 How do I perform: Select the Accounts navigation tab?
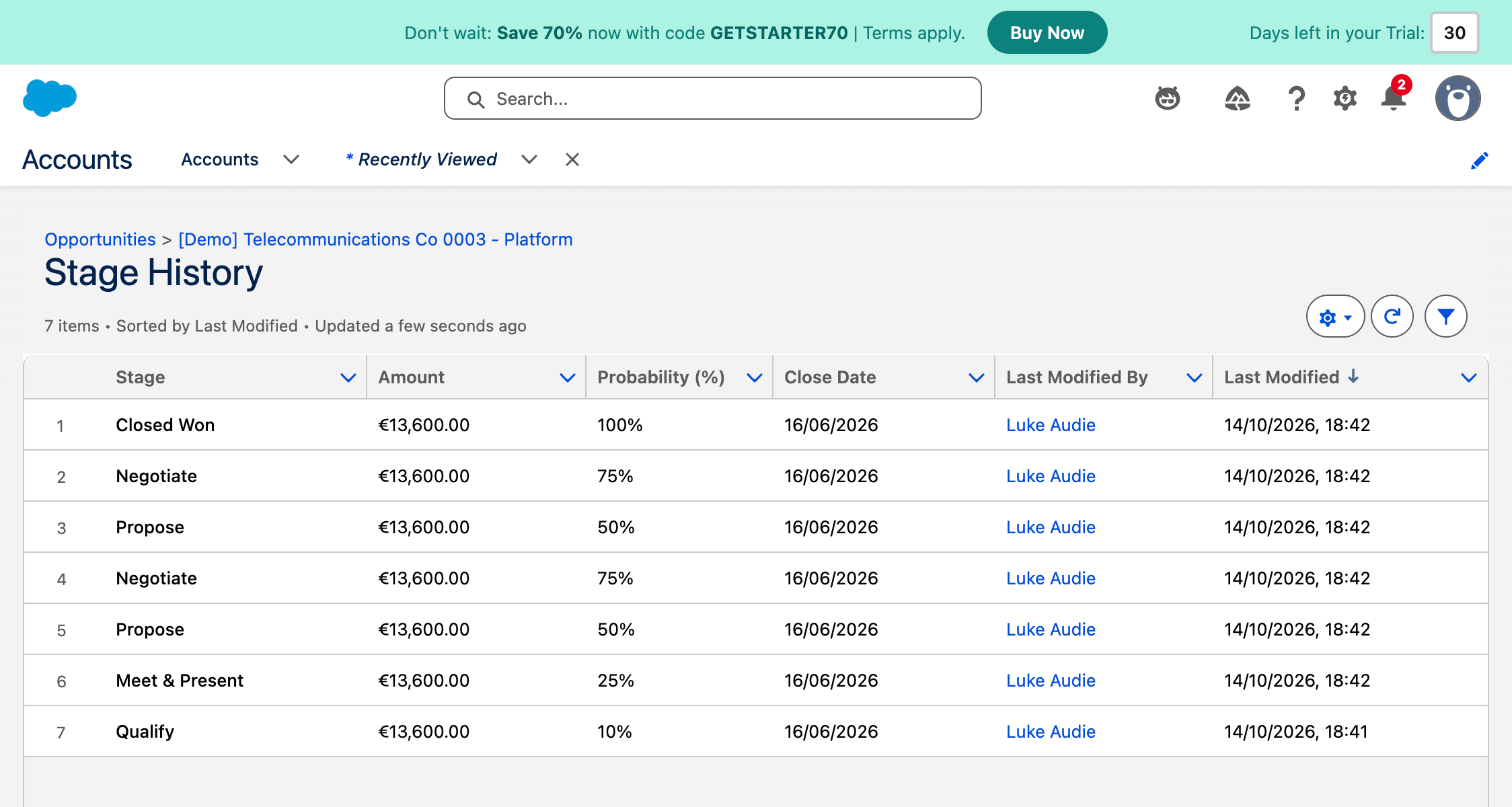click(x=220, y=160)
